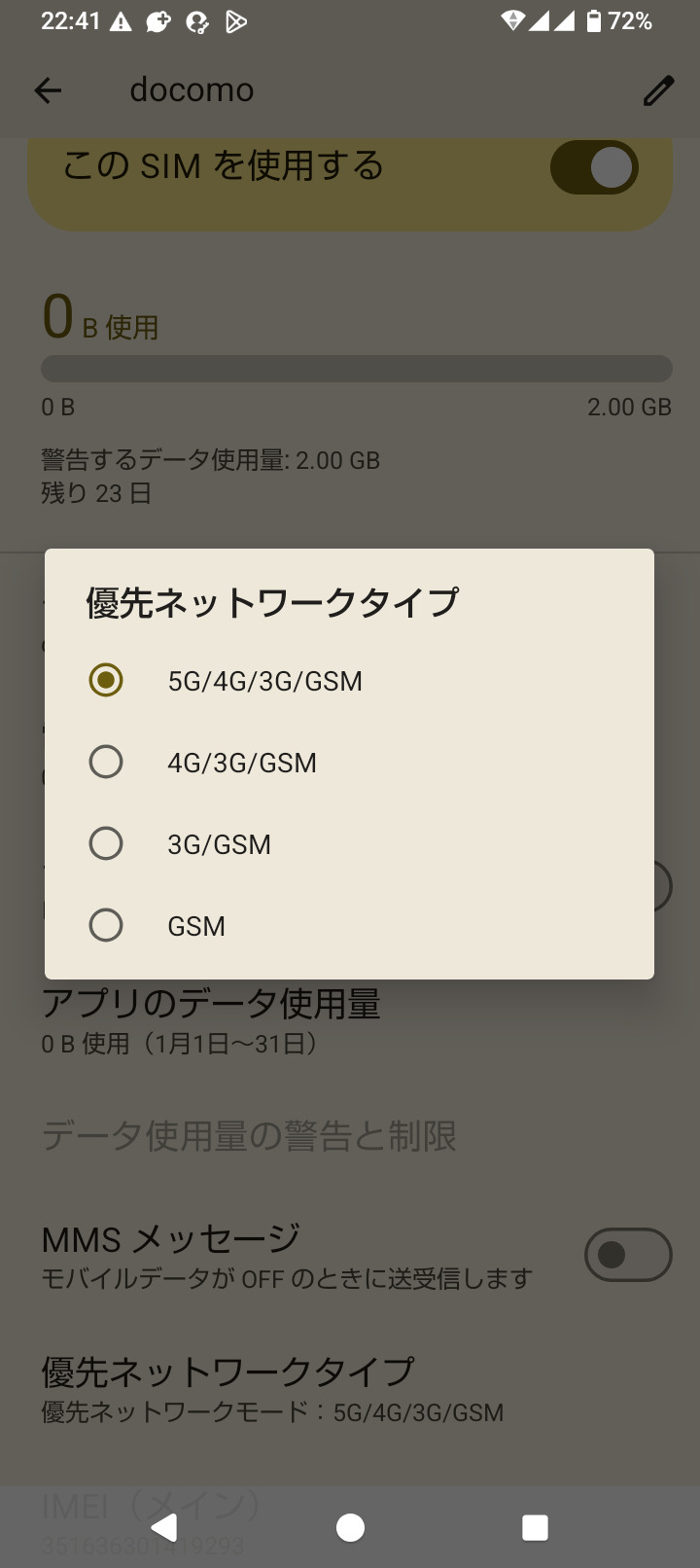Screen dimensions: 700x1568
Task: Toggle the 'この SIM を使用する' switch
Action: coord(594,167)
